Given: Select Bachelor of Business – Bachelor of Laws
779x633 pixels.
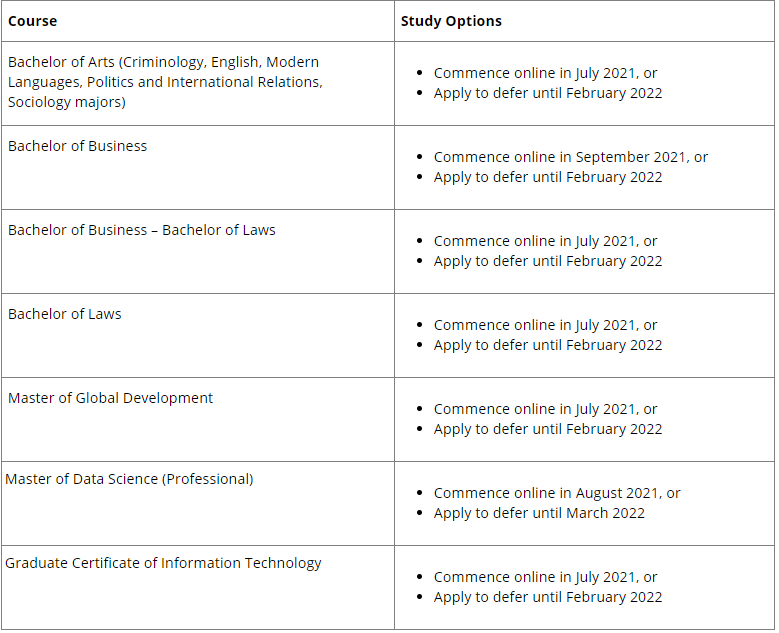Looking at the screenshot, I should [x=141, y=230].
